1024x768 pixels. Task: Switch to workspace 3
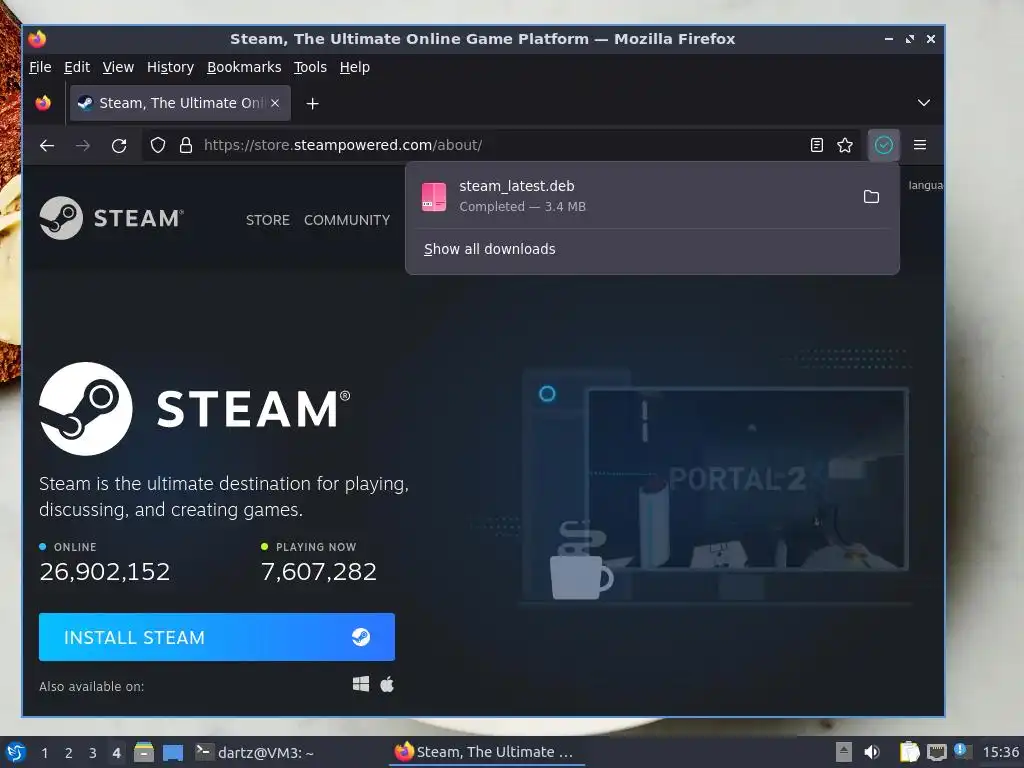(93, 753)
